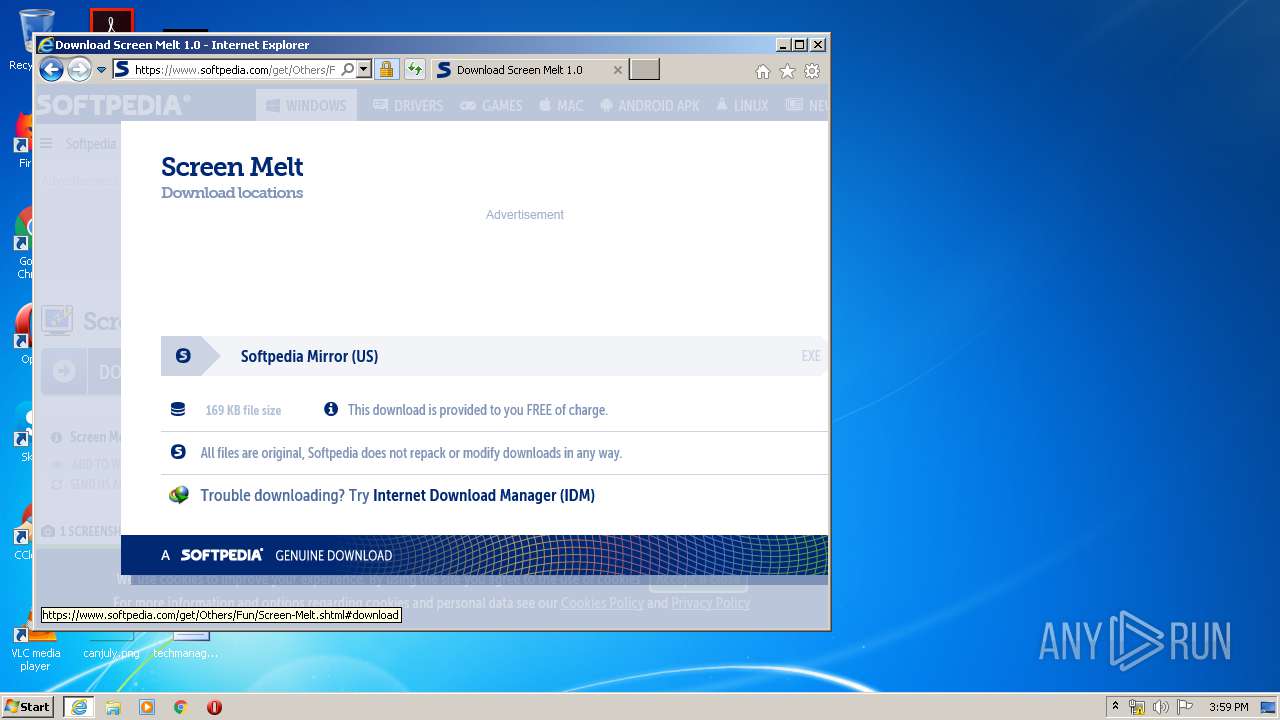The width and height of the screenshot is (1280, 720).
Task: Click the refresh page button
Action: click(414, 69)
